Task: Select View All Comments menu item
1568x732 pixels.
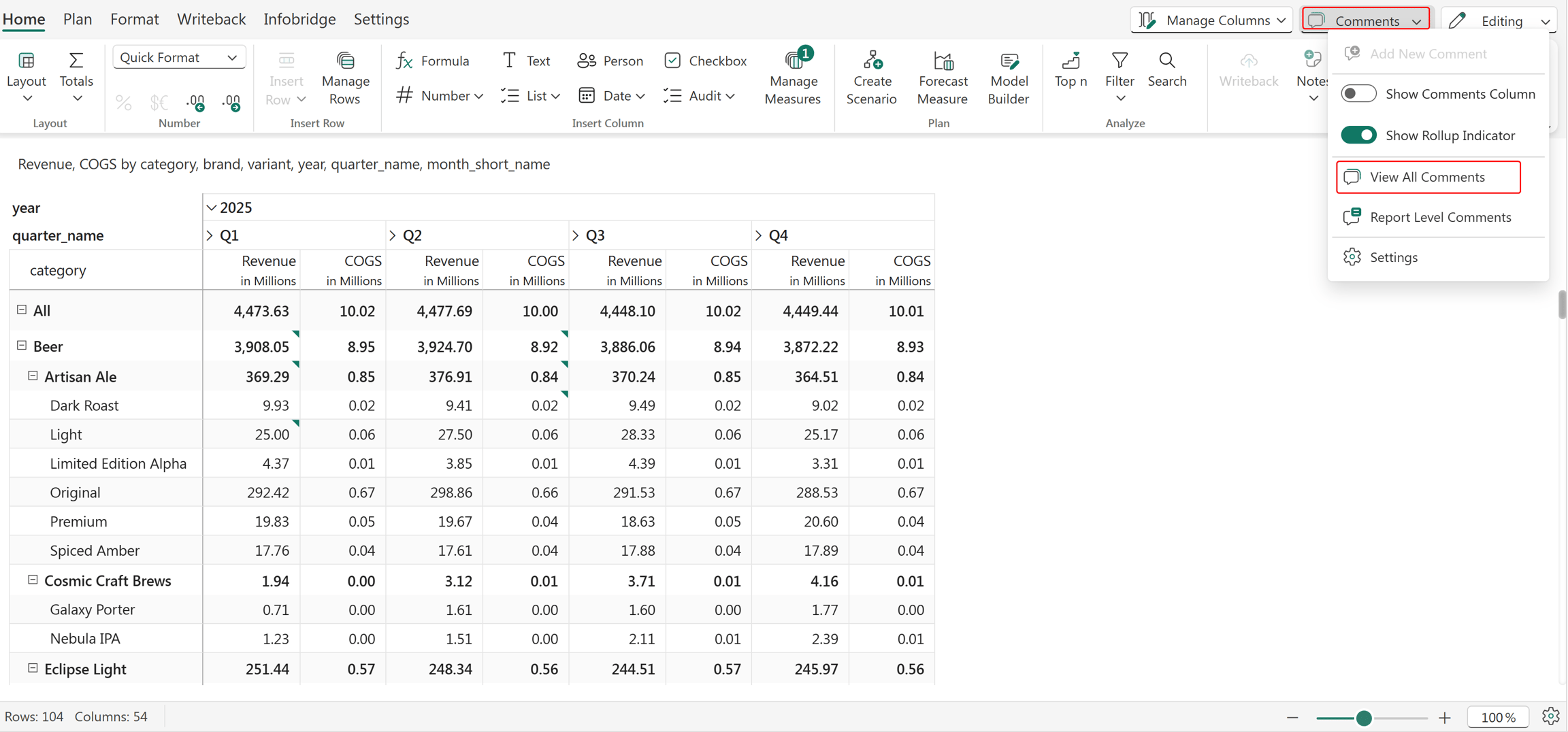Action: point(1428,177)
